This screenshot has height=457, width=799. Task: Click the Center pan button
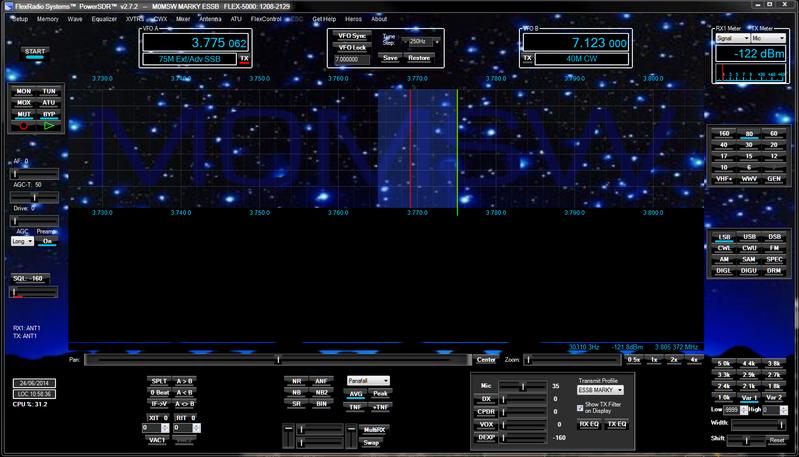pyautogui.click(x=486, y=360)
